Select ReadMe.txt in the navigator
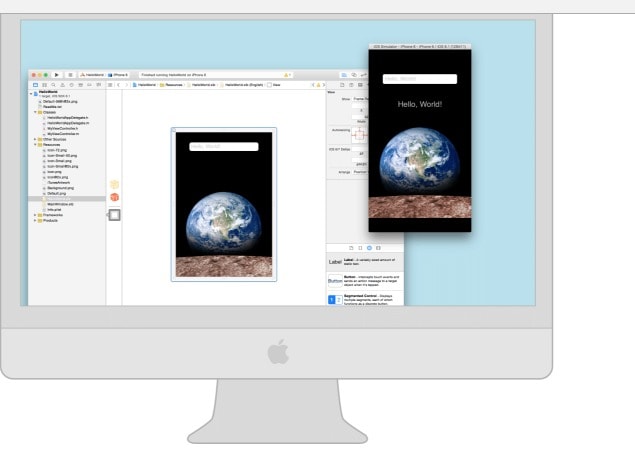The width and height of the screenshot is (635, 452). click(50, 107)
